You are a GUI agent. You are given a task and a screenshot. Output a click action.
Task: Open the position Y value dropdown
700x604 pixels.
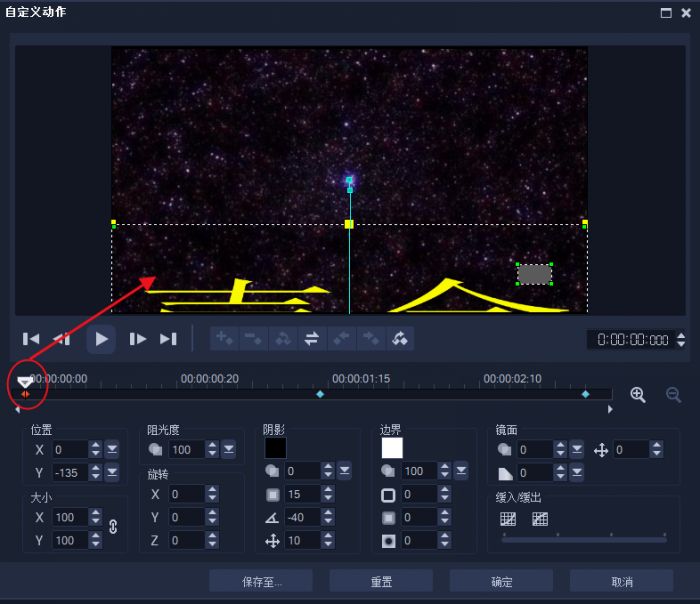[112, 472]
